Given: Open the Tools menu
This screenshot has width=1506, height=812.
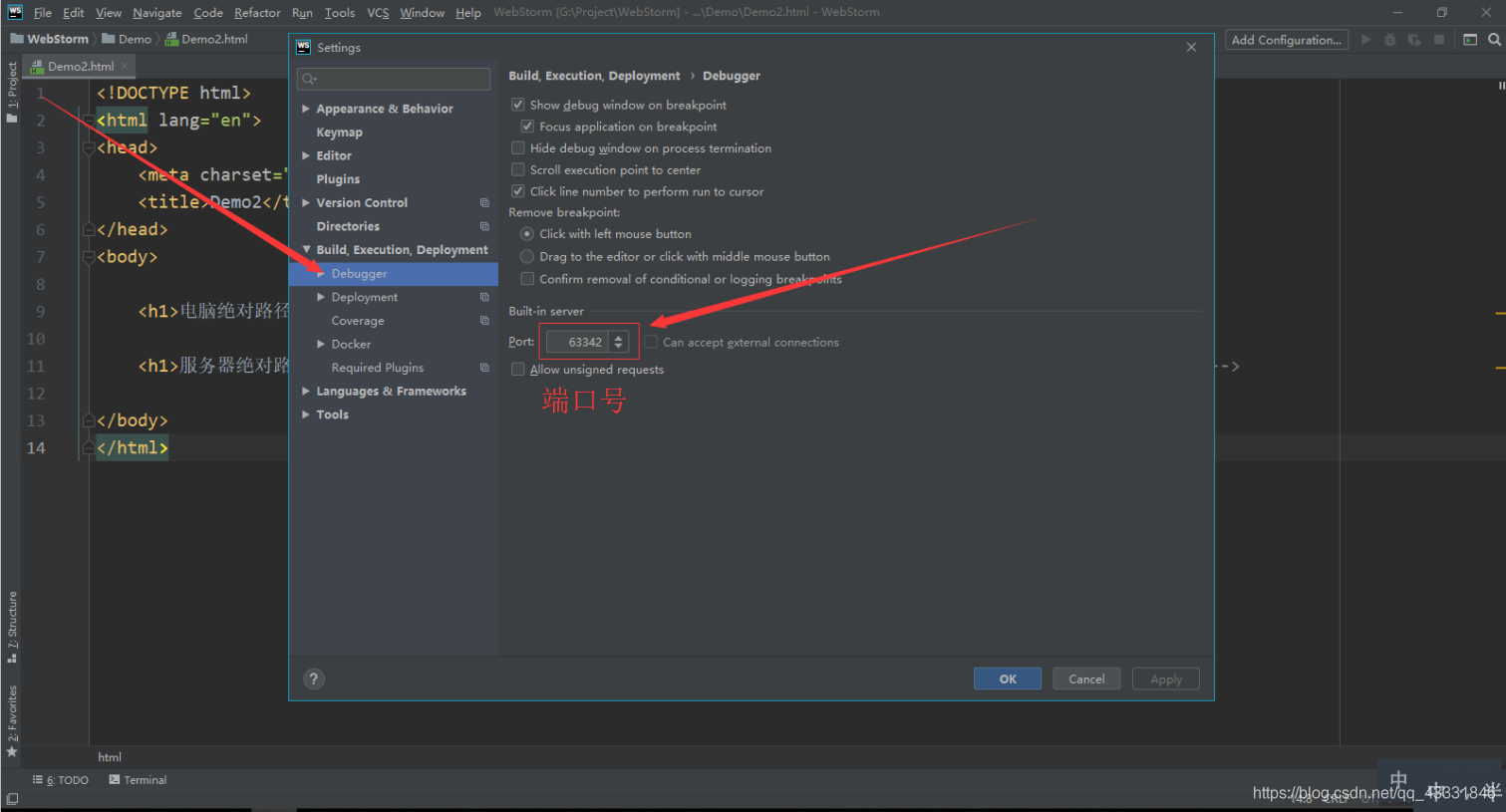Looking at the screenshot, I should (340, 13).
